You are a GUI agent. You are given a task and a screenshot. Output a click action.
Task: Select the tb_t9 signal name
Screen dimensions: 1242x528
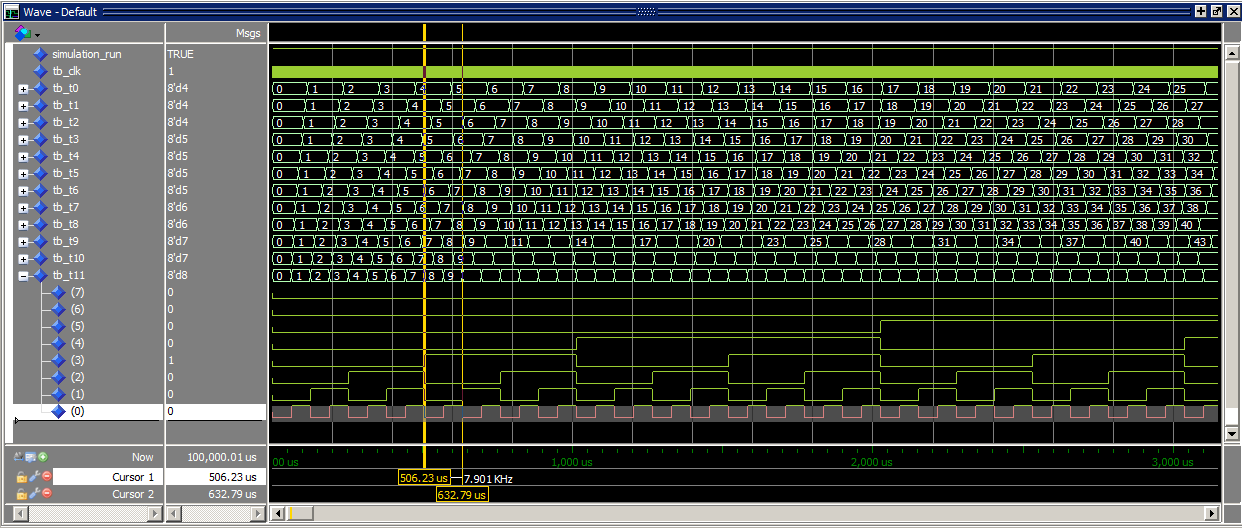tap(66, 241)
